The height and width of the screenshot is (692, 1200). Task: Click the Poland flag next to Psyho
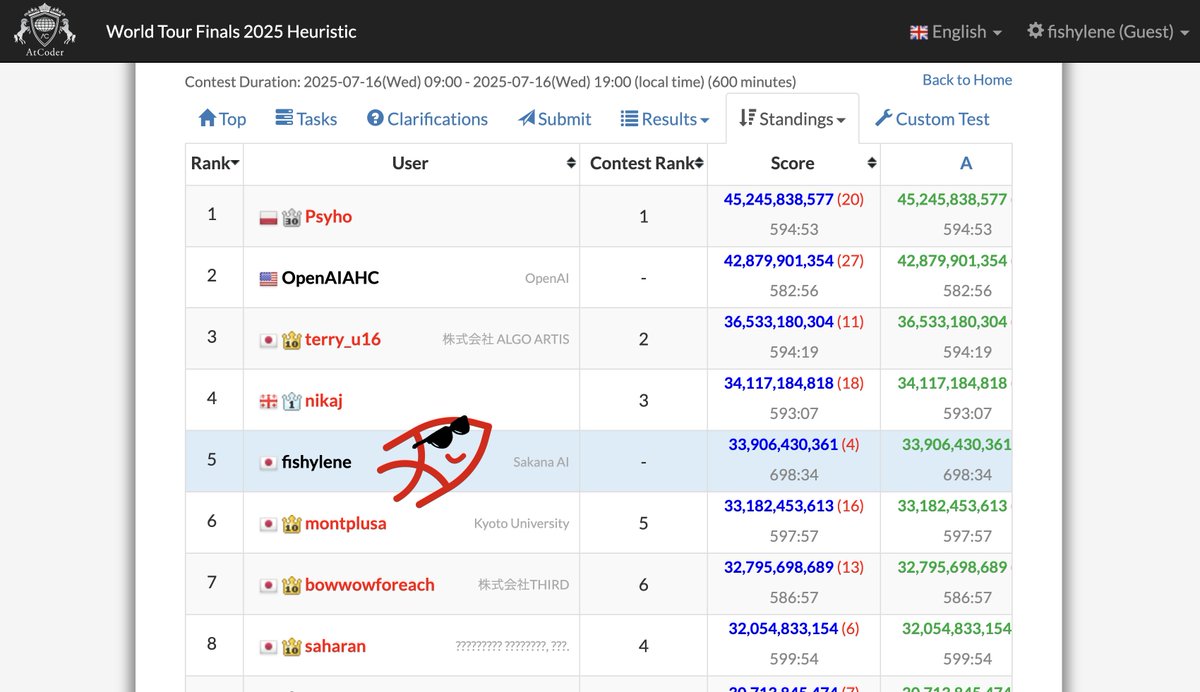click(x=268, y=217)
